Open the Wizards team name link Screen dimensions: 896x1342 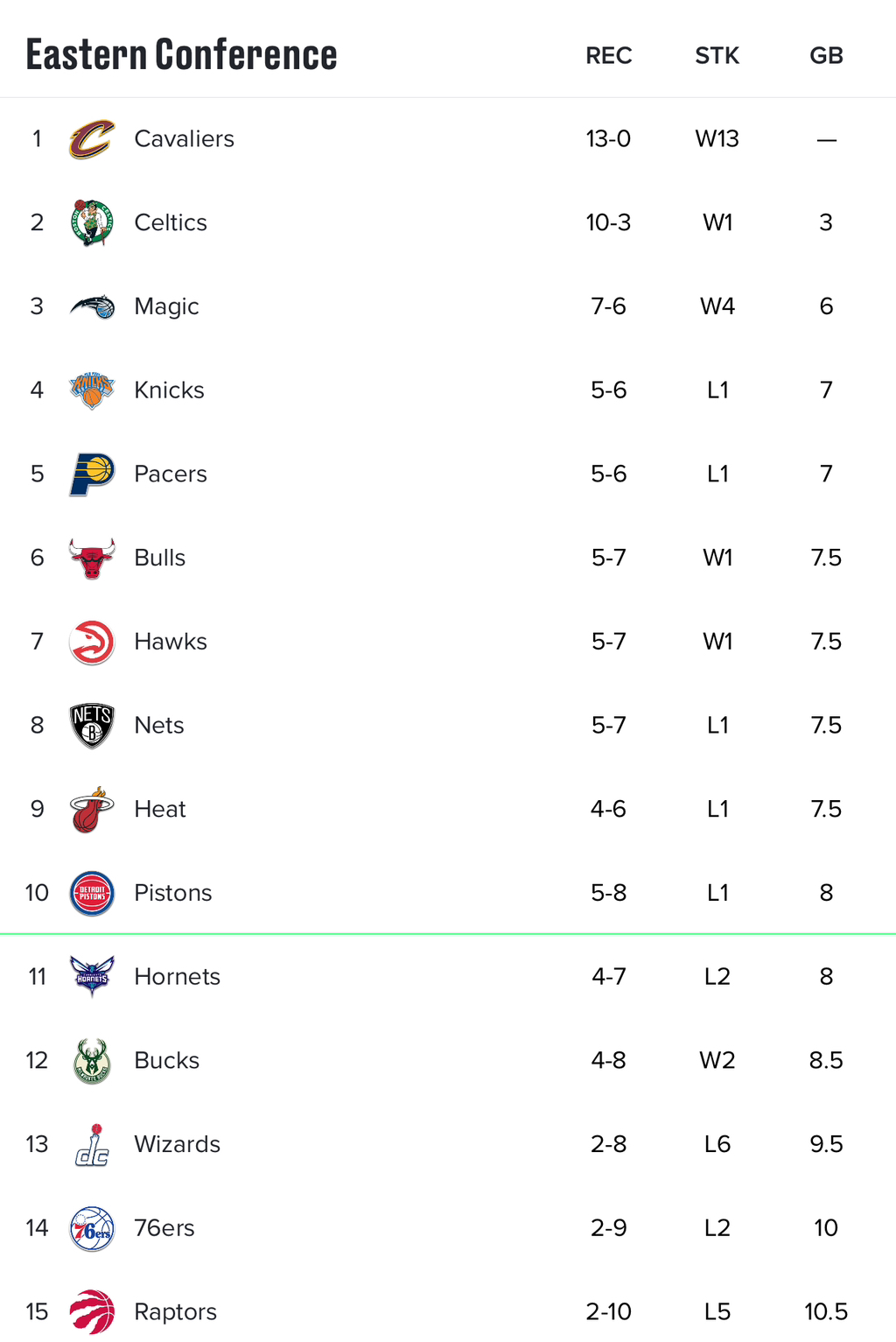[x=177, y=1144]
